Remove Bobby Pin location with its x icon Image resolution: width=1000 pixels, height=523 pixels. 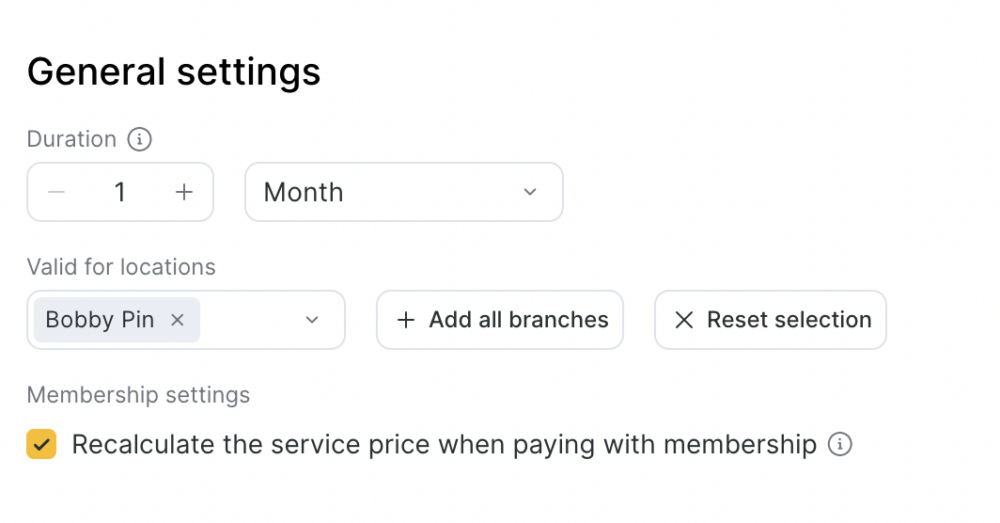click(177, 320)
